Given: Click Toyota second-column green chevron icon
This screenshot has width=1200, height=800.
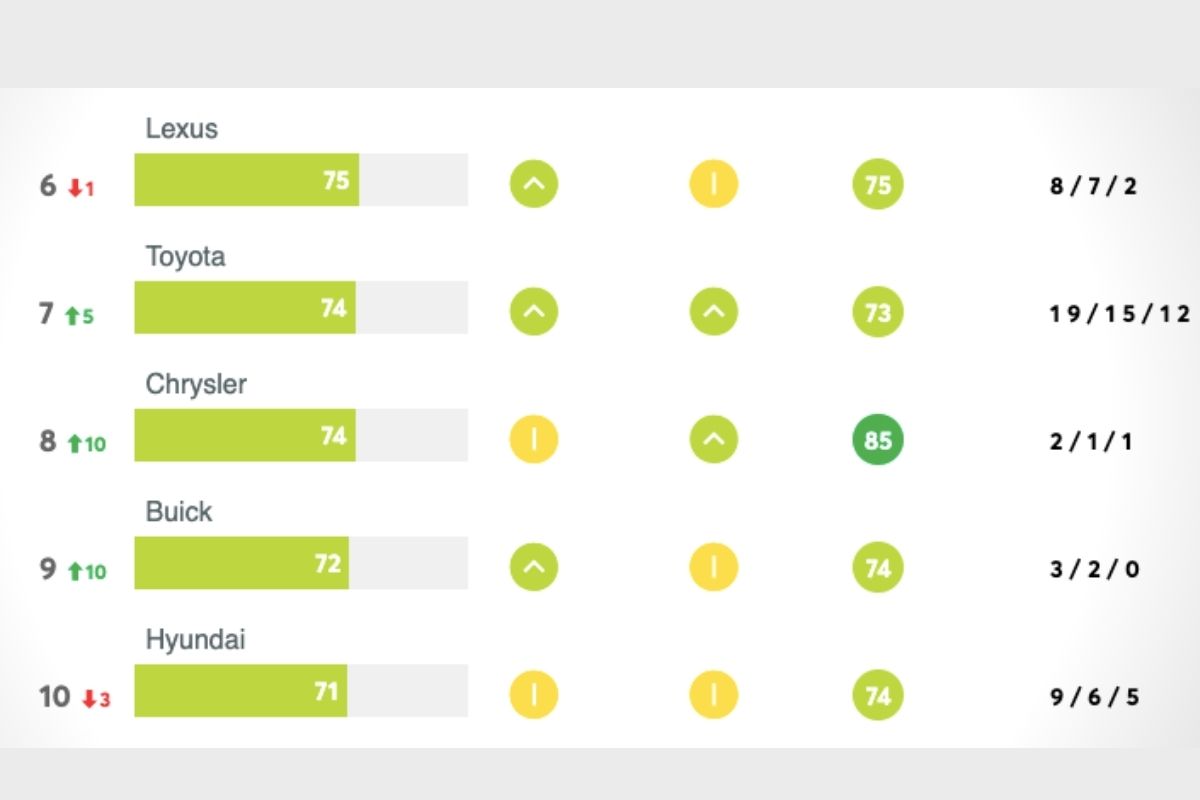Looking at the screenshot, I should pos(713,312).
